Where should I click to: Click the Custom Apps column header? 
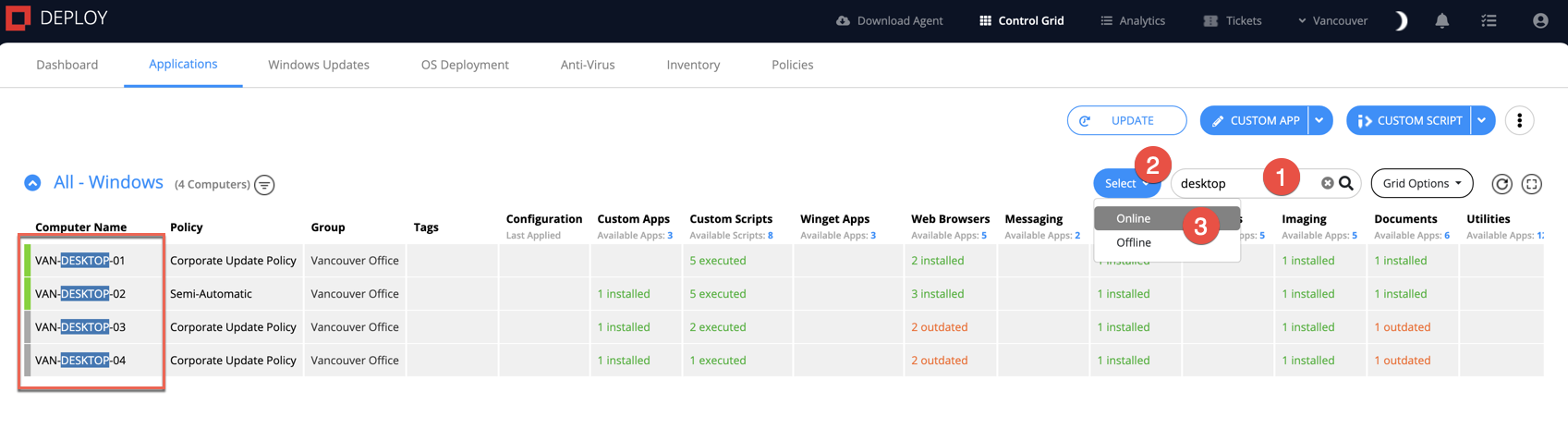coord(634,219)
